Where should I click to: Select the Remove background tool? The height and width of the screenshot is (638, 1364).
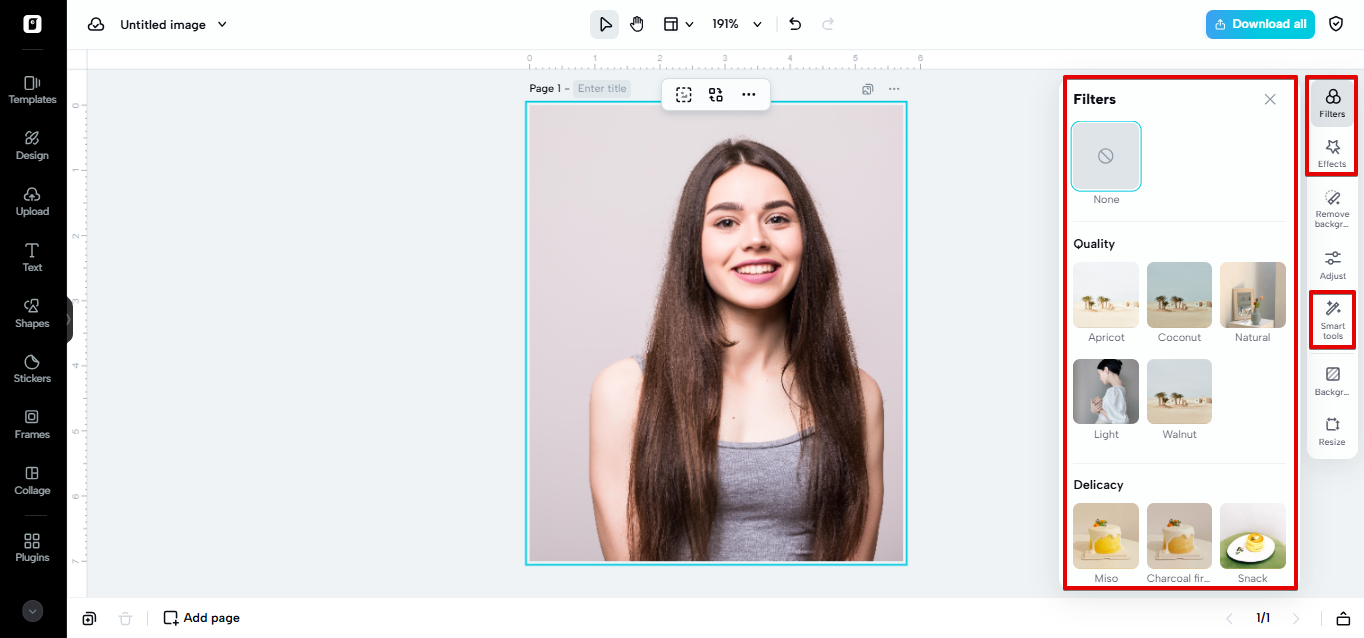tap(1331, 210)
